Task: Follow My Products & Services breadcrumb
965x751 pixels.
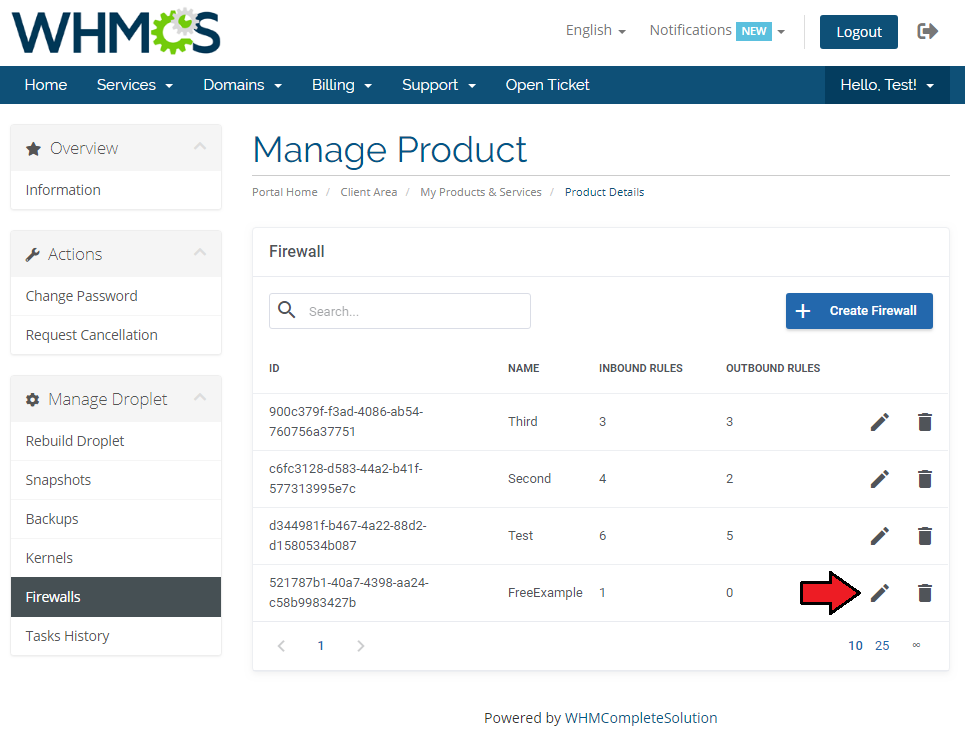Action: (x=481, y=192)
